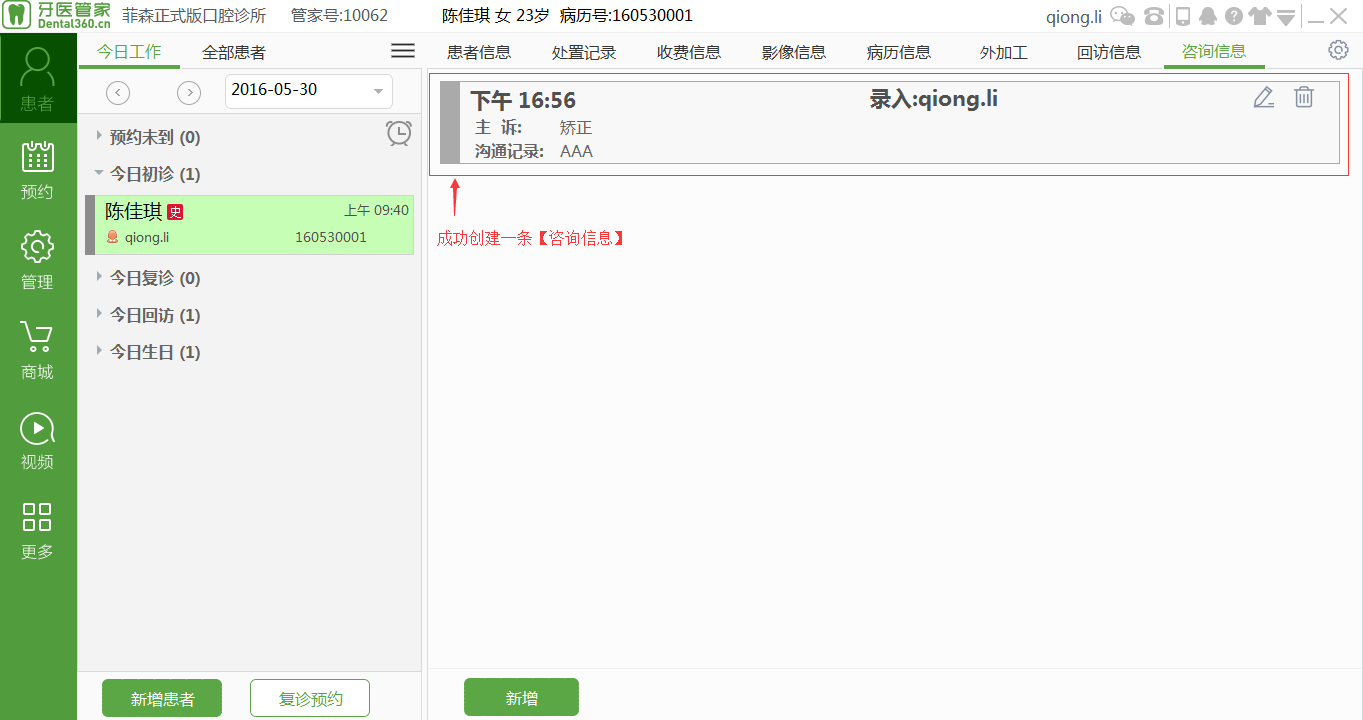The image size is (1363, 720).
Task: Open help question mark icon
Action: [x=1234, y=16]
